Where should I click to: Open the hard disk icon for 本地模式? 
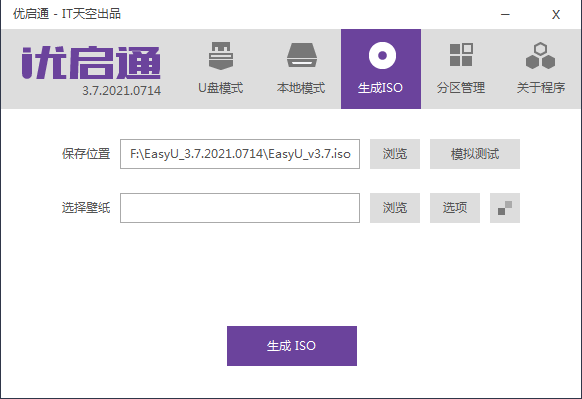point(302,55)
